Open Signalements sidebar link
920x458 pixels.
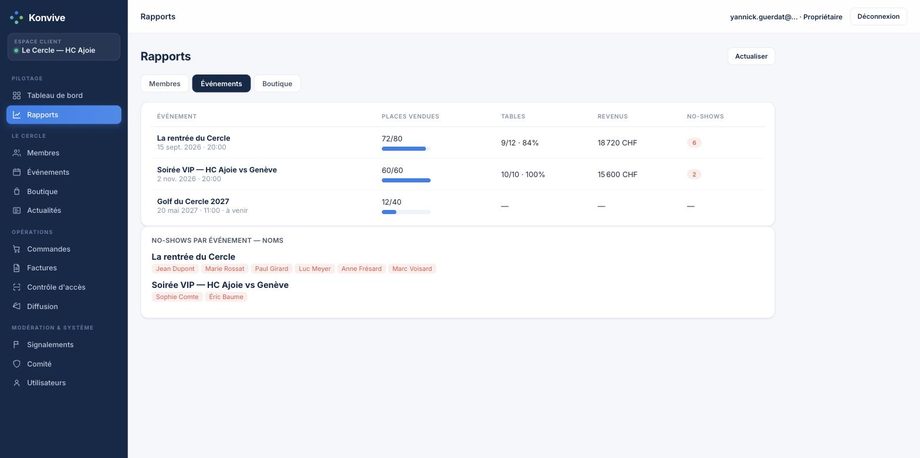click(x=64, y=345)
